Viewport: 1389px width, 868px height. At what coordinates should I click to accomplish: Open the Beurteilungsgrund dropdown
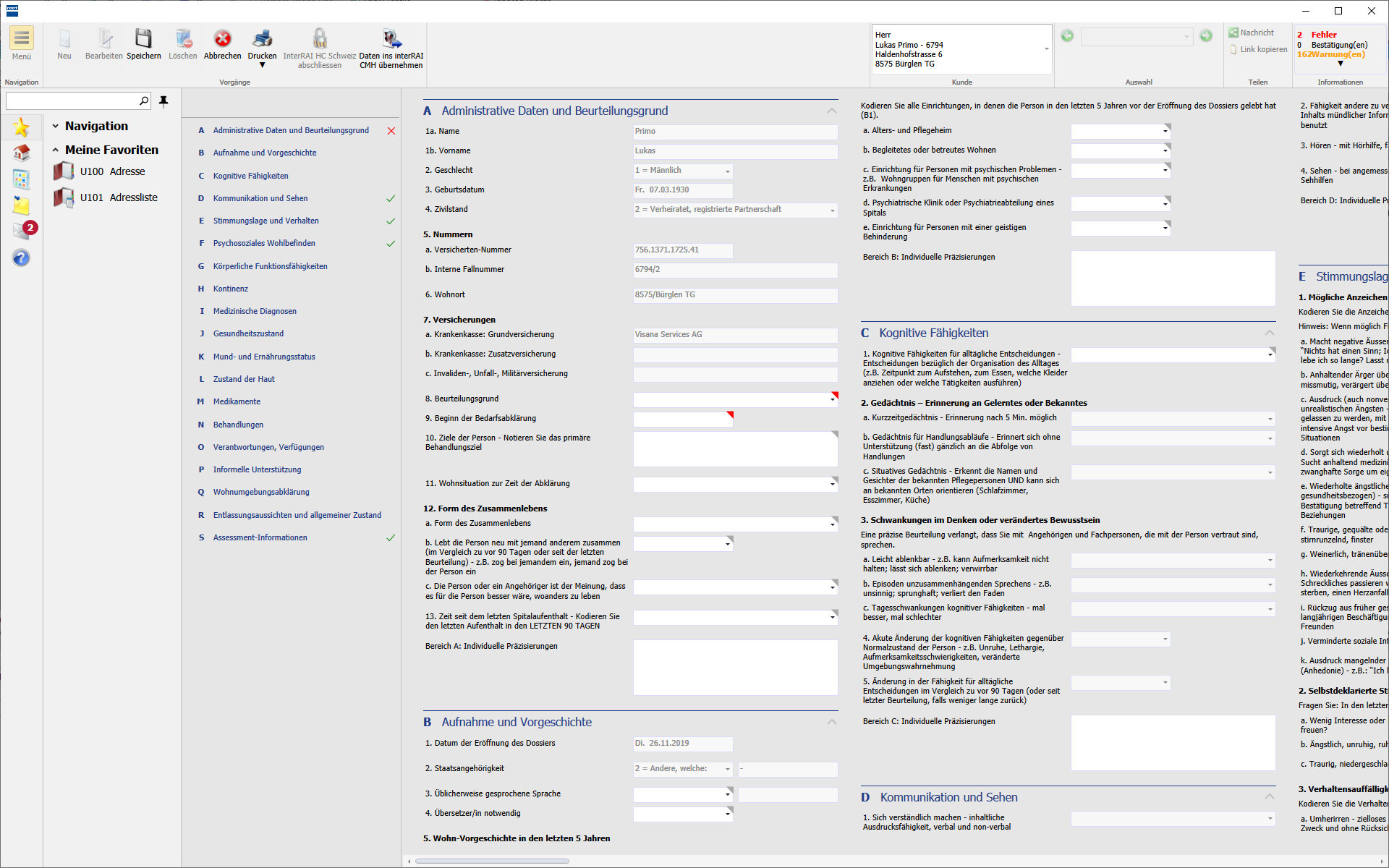click(x=833, y=399)
